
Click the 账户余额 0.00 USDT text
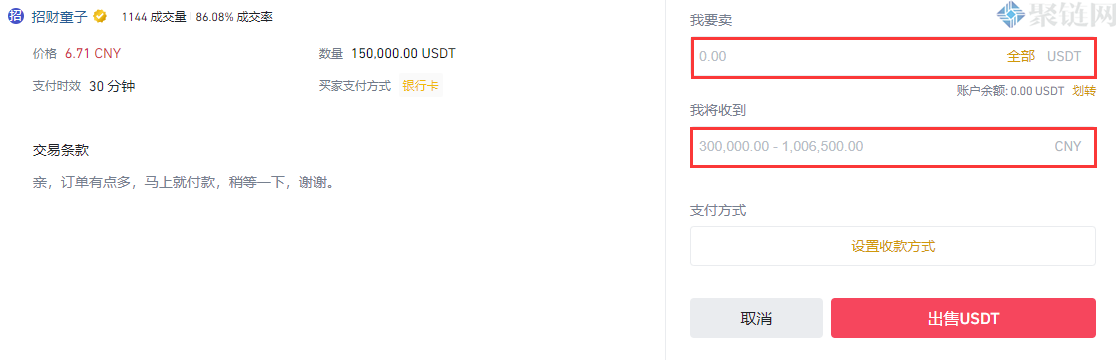click(x=1011, y=90)
